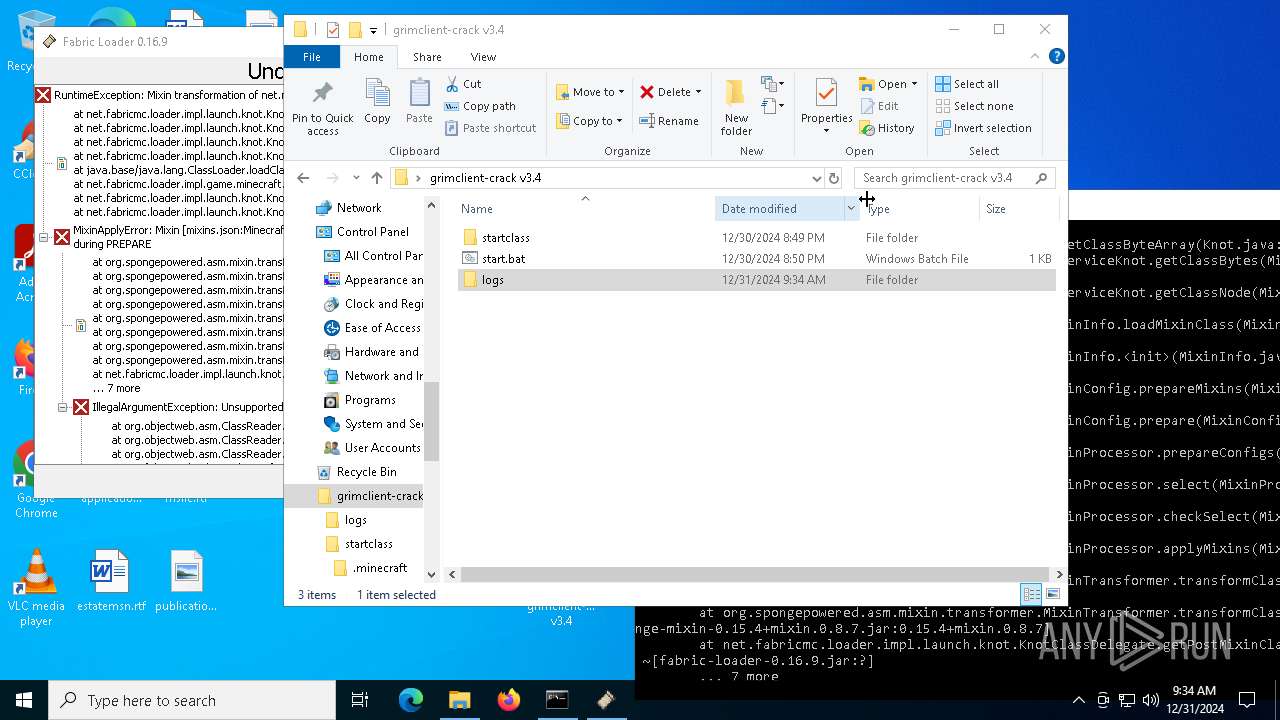Create a New folder from ribbon
The width and height of the screenshot is (1280, 720).
pyautogui.click(x=736, y=108)
